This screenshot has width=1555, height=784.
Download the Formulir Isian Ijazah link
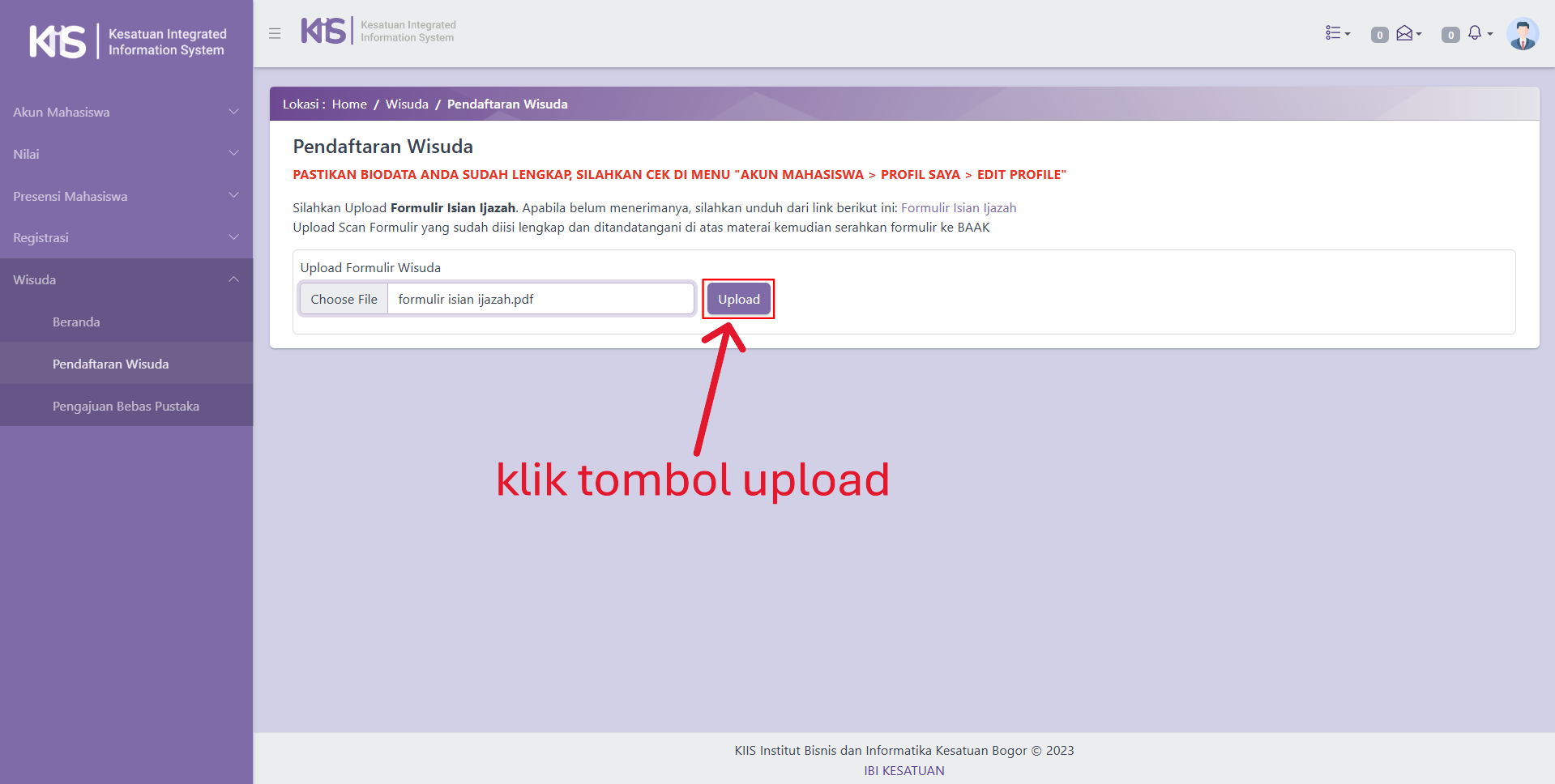pyautogui.click(x=958, y=207)
